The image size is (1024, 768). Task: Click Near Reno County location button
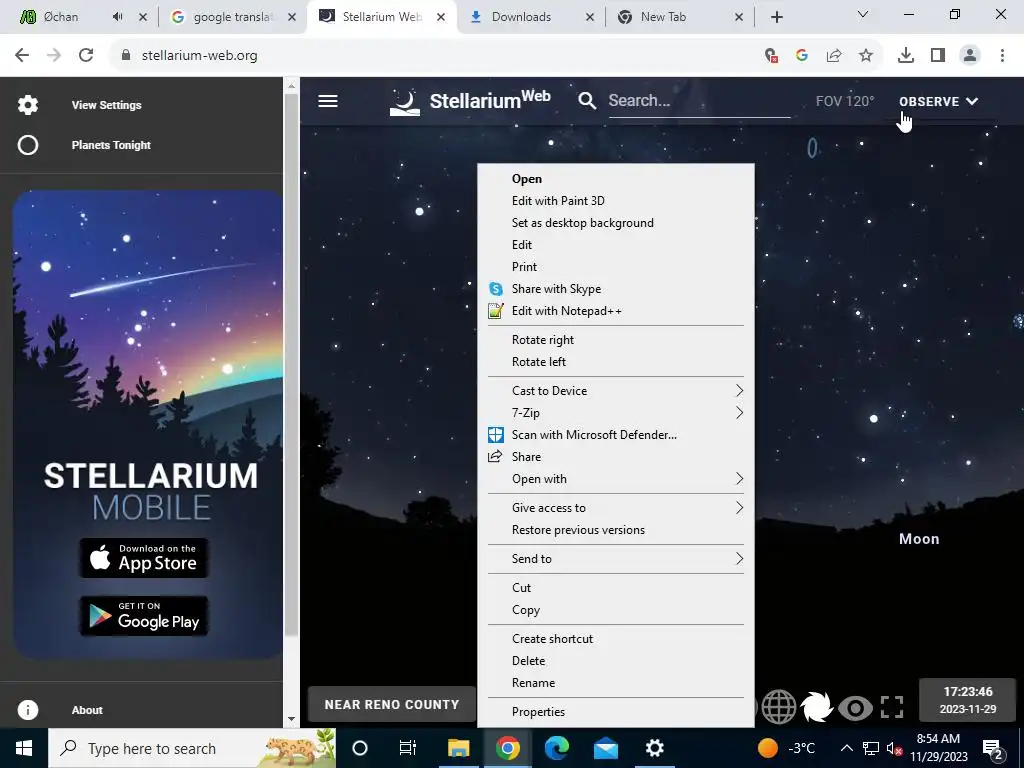[392, 705]
